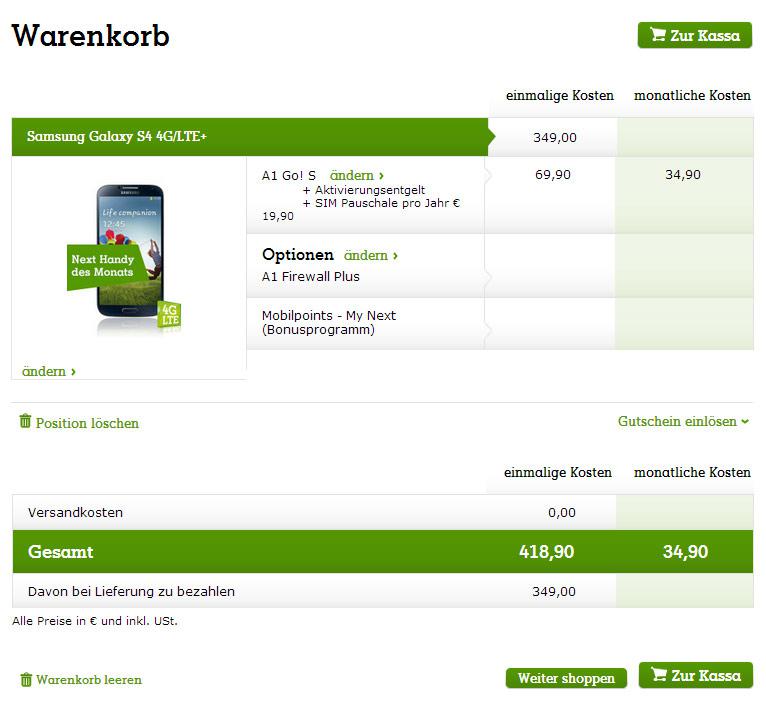Click the 349,00 device price in the Samsung header row

point(555,138)
